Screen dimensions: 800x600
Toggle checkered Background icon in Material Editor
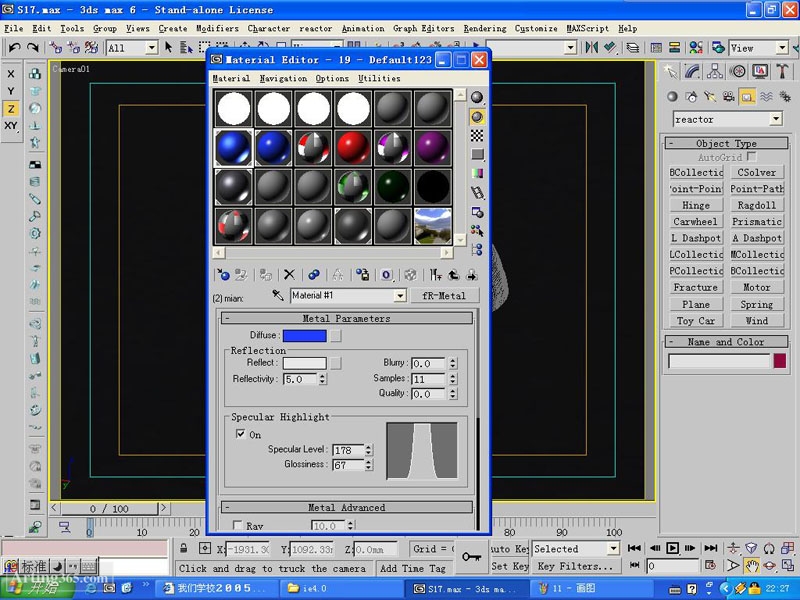tap(477, 135)
